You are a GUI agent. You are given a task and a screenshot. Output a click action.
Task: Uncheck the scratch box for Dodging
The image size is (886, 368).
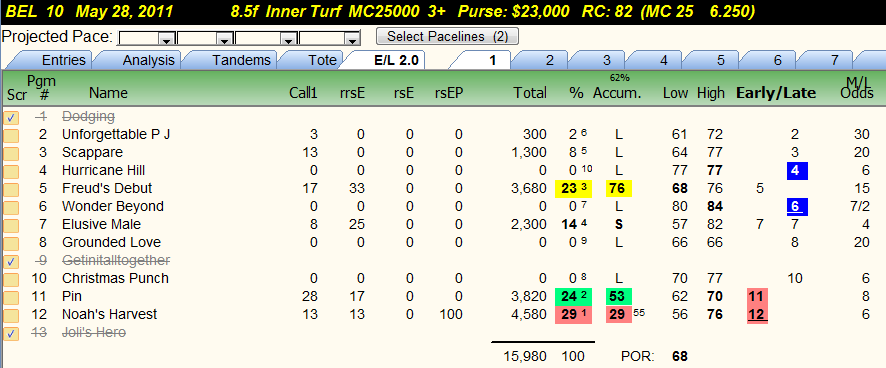point(11,118)
